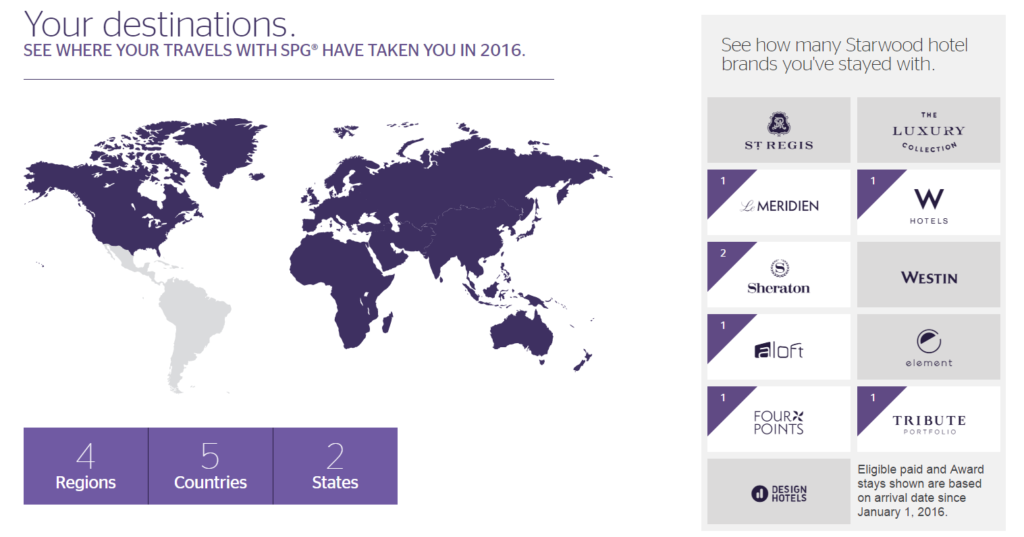Image resolution: width=1024 pixels, height=537 pixels.
Task: Click the 5 Countries stat box
Action: [x=210, y=466]
